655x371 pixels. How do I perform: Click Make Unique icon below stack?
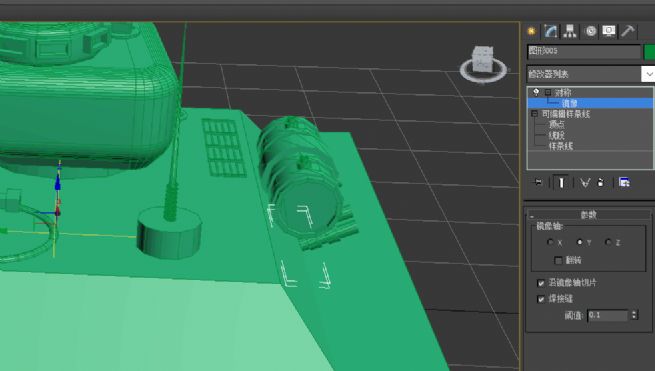(585, 183)
